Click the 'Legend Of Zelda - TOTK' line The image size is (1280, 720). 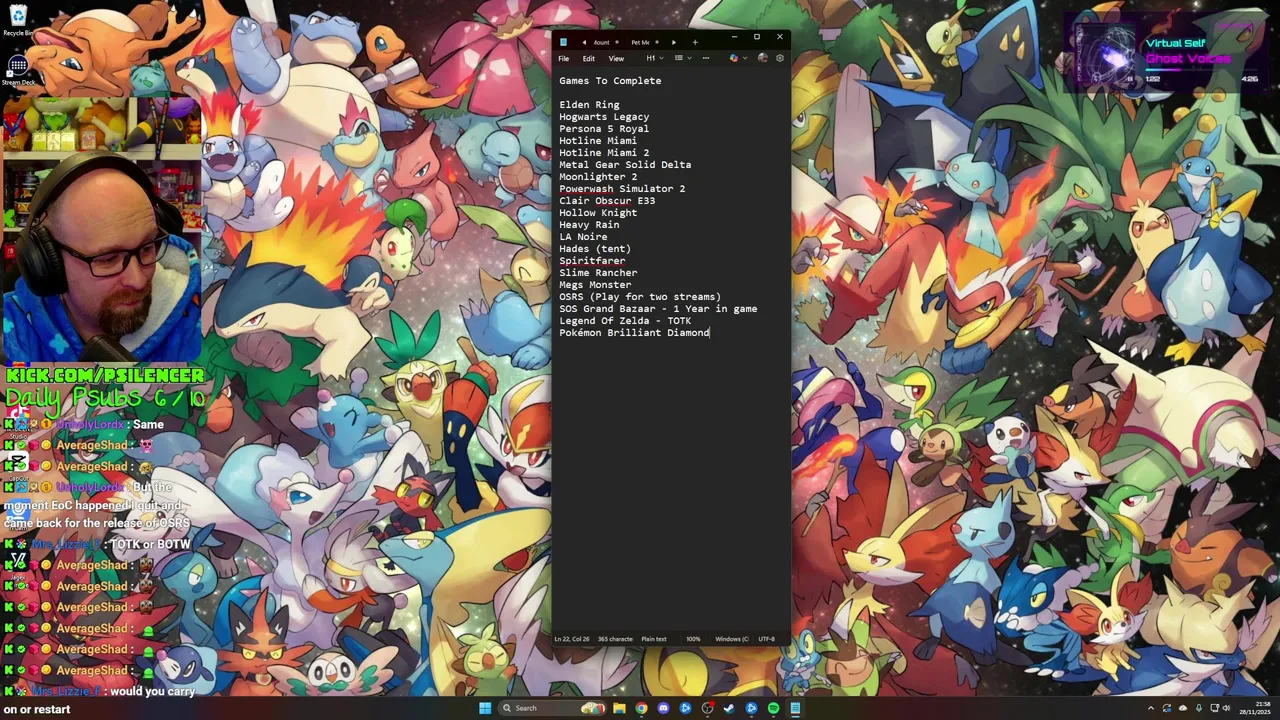(x=625, y=321)
